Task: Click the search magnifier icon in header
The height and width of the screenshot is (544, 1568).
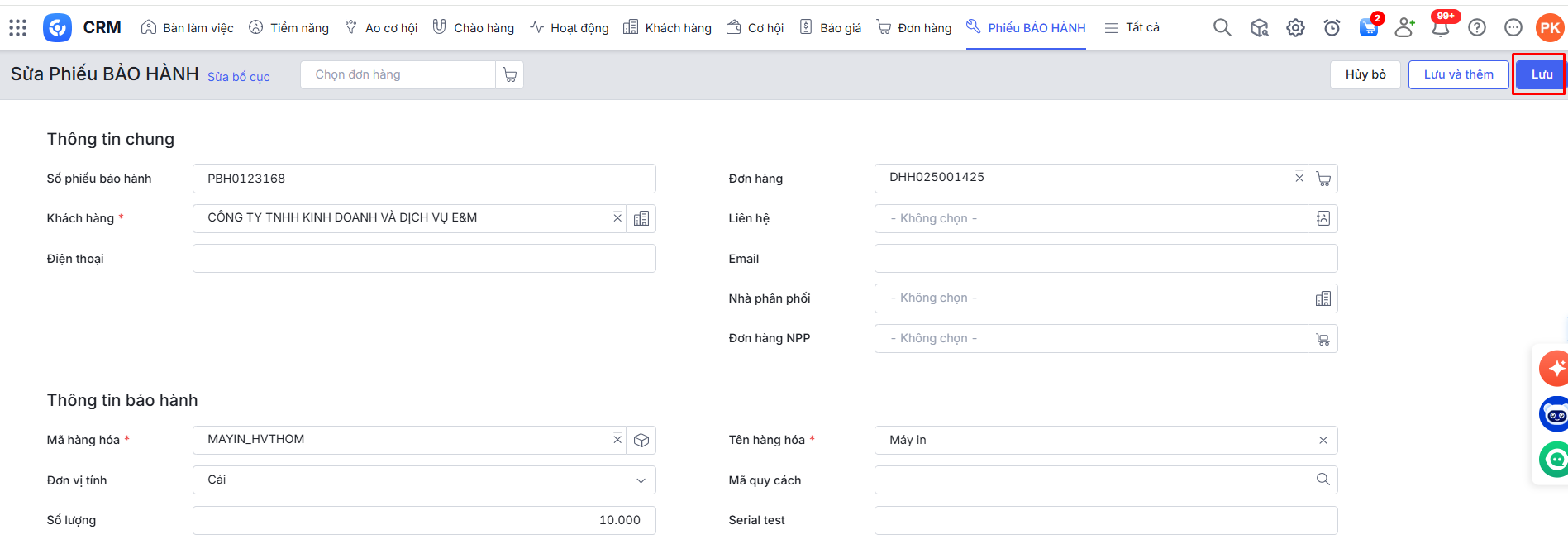Action: (x=1222, y=28)
